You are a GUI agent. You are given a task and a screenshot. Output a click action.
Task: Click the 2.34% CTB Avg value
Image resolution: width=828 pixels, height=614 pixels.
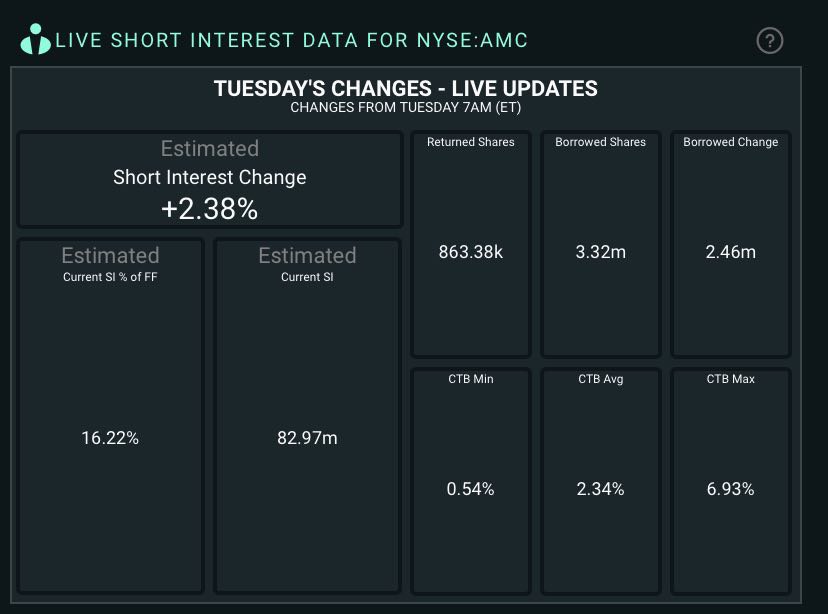[601, 489]
